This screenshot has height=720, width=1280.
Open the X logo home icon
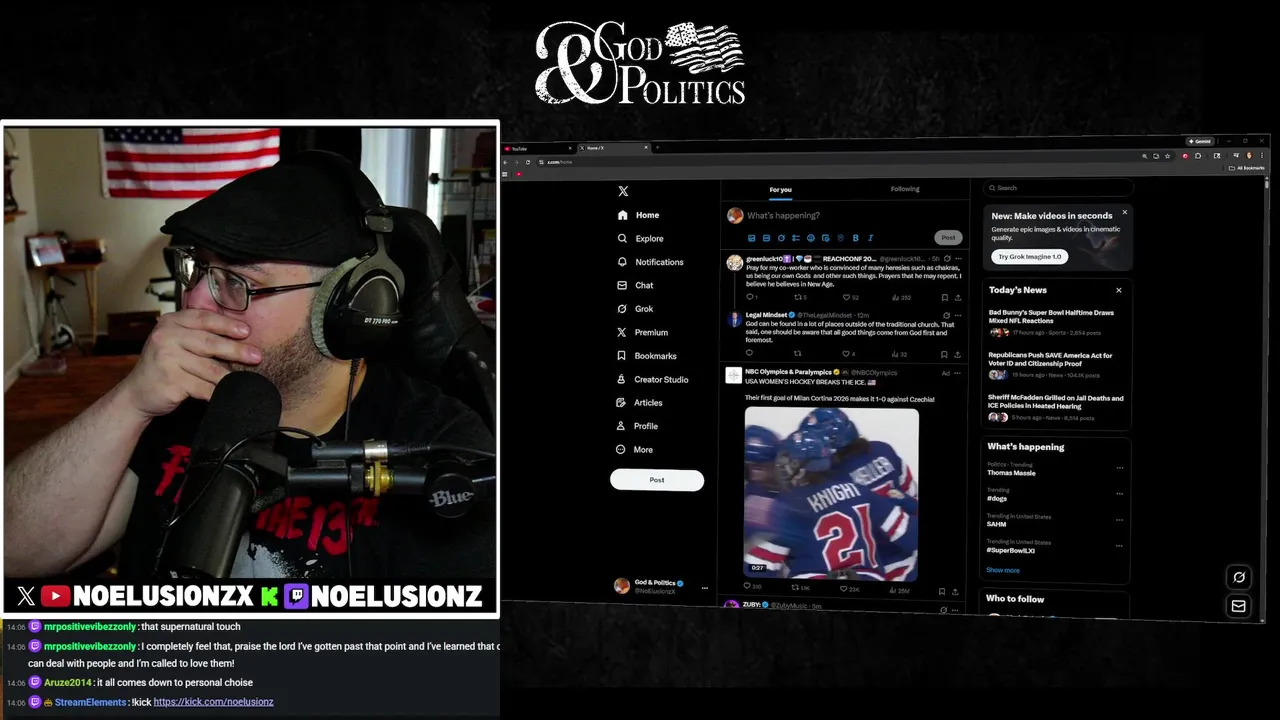click(623, 191)
